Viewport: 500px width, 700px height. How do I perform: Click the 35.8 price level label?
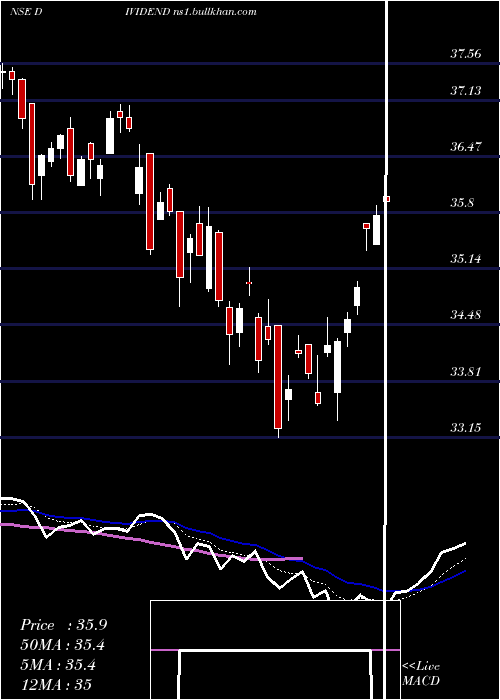pos(462,203)
